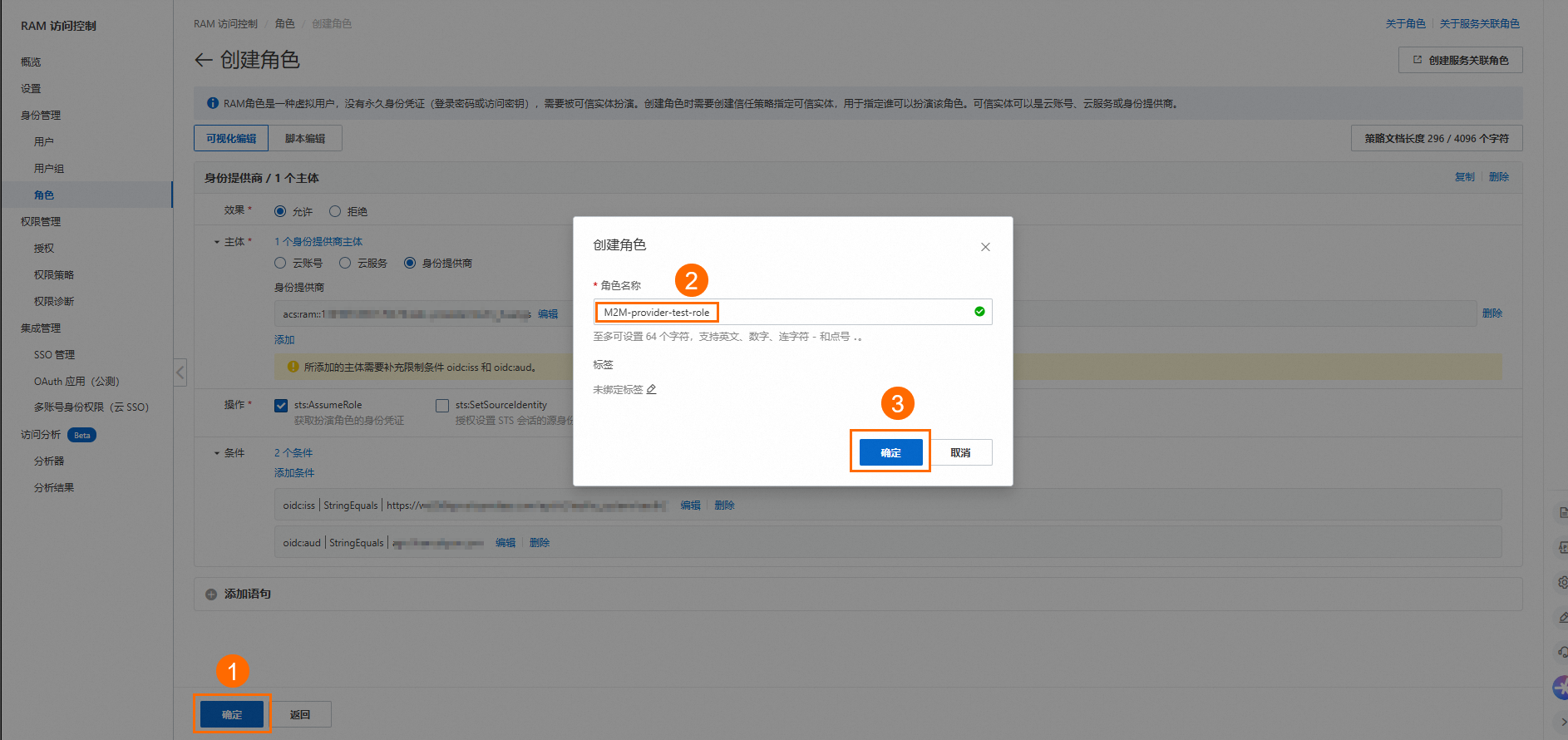Switch to the 可视化编辑 tab
1568x740 pixels.
[231, 138]
